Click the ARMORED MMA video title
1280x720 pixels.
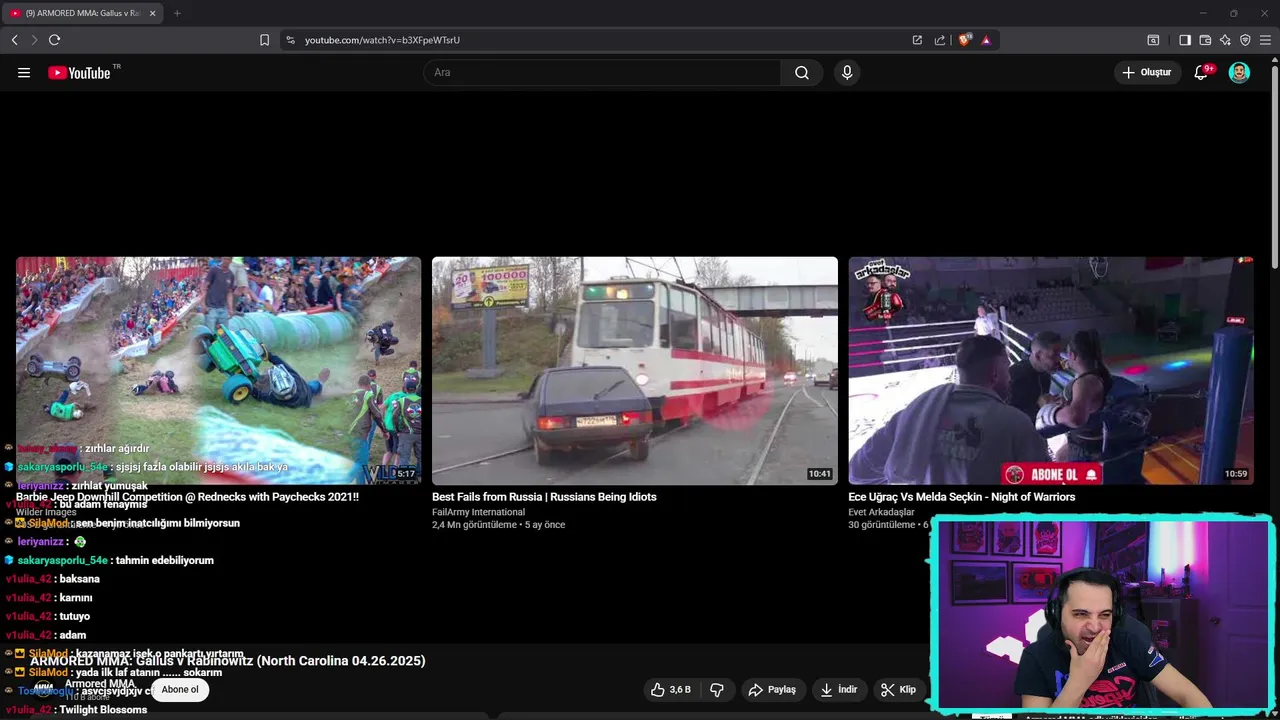[228, 661]
